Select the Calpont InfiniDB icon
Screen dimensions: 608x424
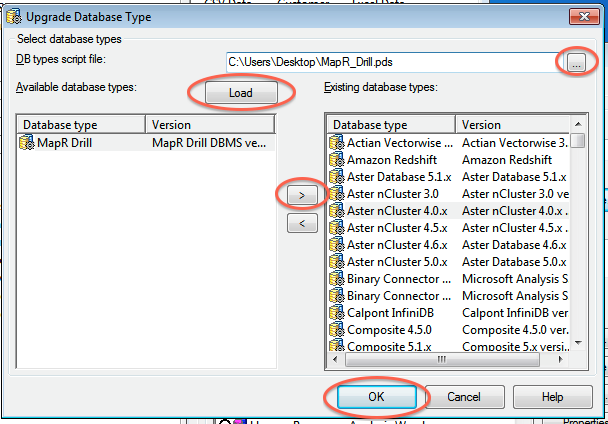[x=338, y=313]
